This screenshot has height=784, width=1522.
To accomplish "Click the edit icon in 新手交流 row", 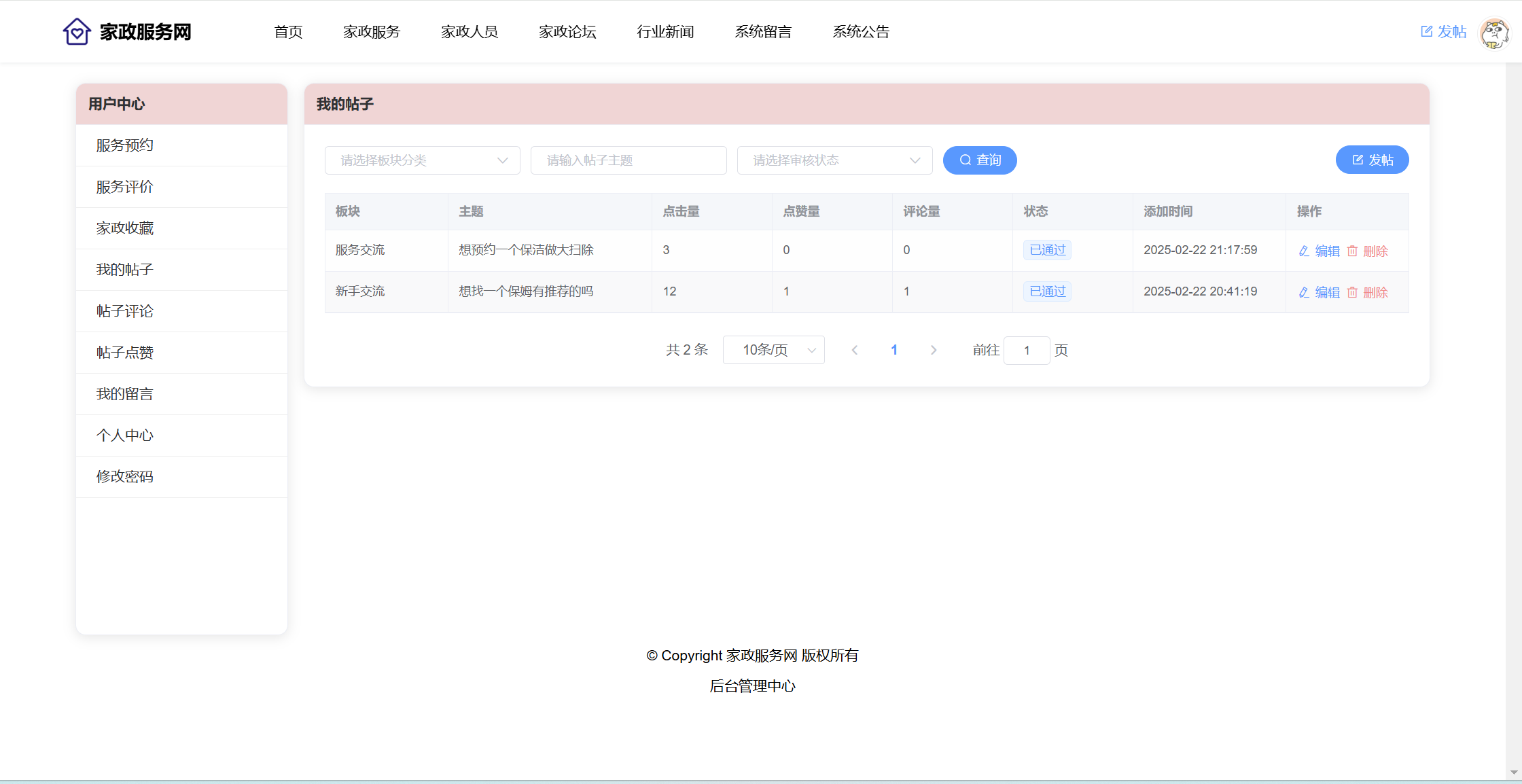I will [x=1304, y=293].
